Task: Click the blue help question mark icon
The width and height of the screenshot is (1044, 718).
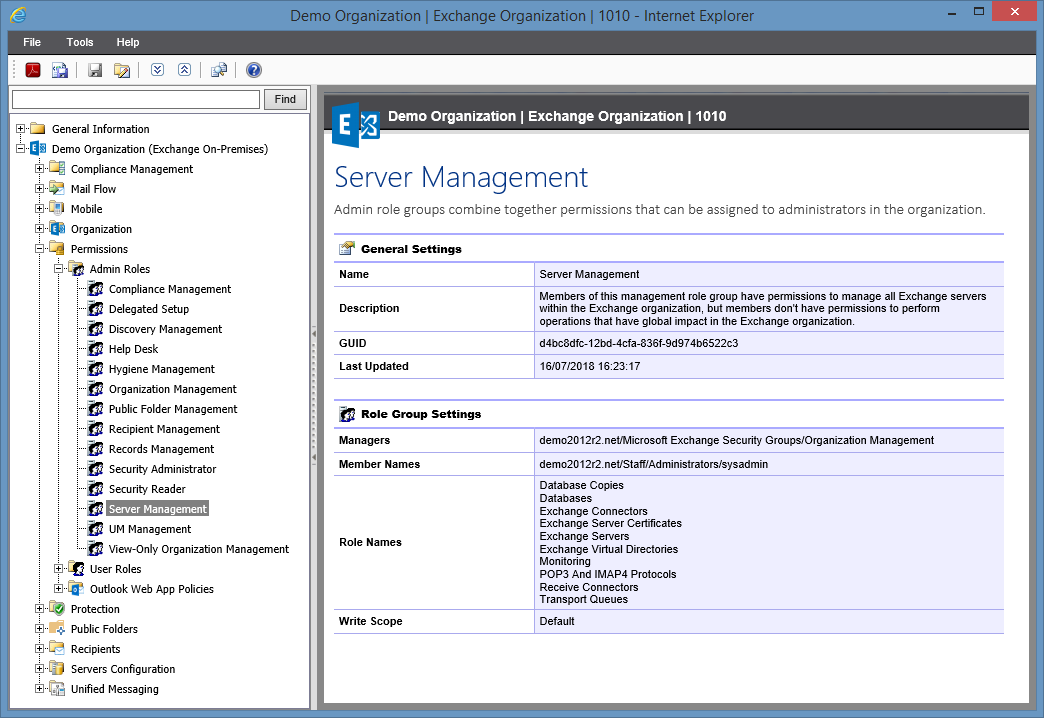Action: pyautogui.click(x=254, y=70)
